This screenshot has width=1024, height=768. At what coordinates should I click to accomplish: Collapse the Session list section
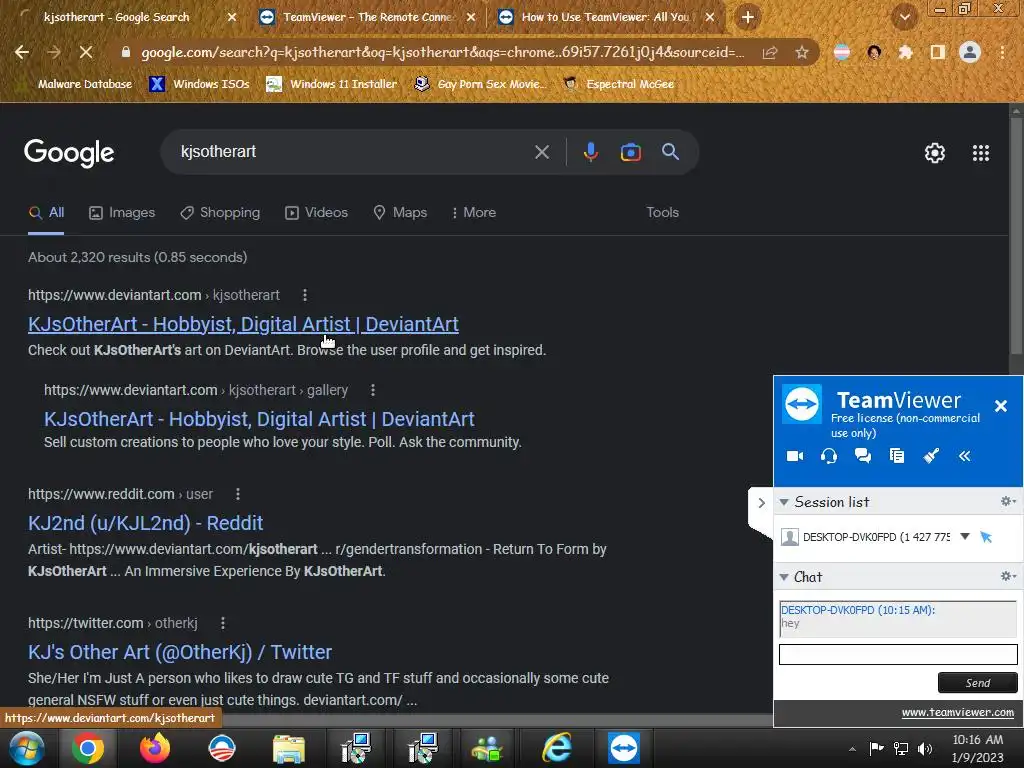(x=784, y=502)
